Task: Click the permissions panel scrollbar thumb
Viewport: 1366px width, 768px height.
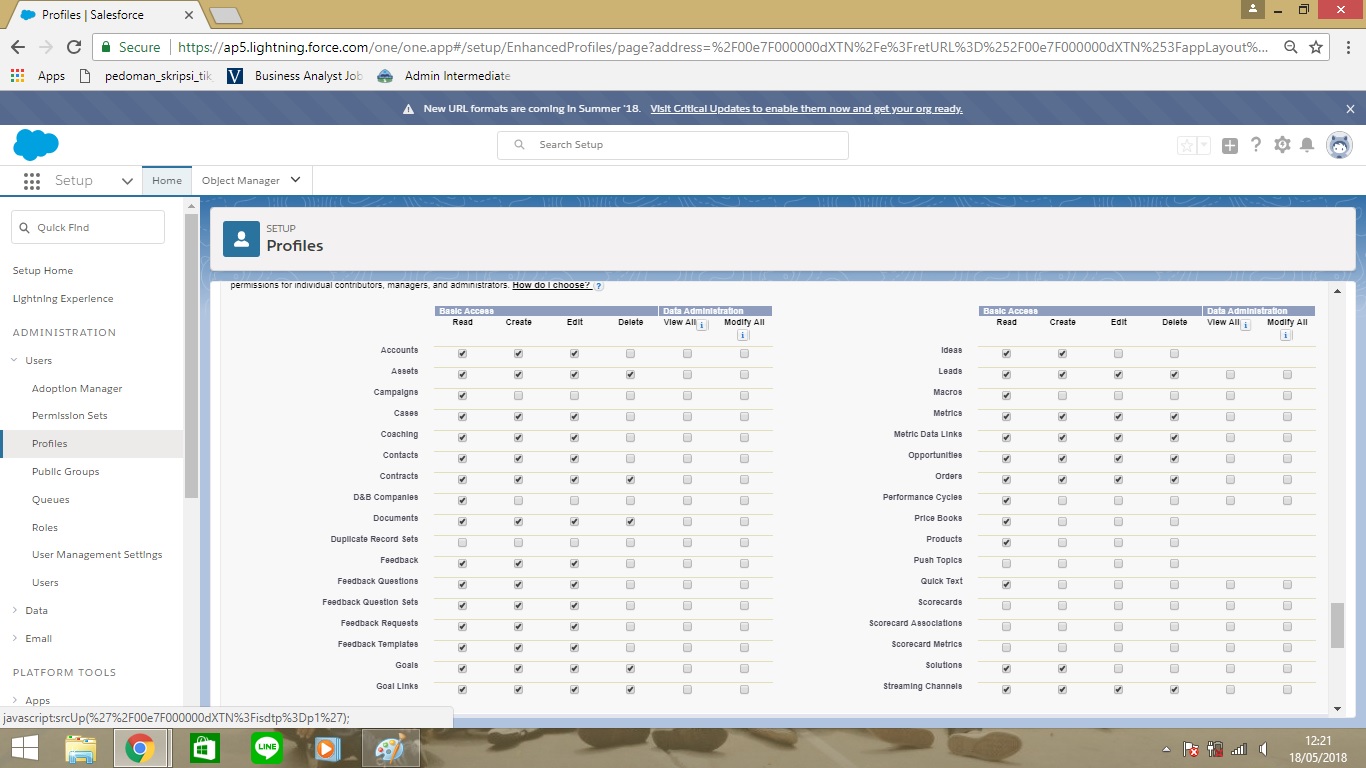Action: [x=1338, y=626]
